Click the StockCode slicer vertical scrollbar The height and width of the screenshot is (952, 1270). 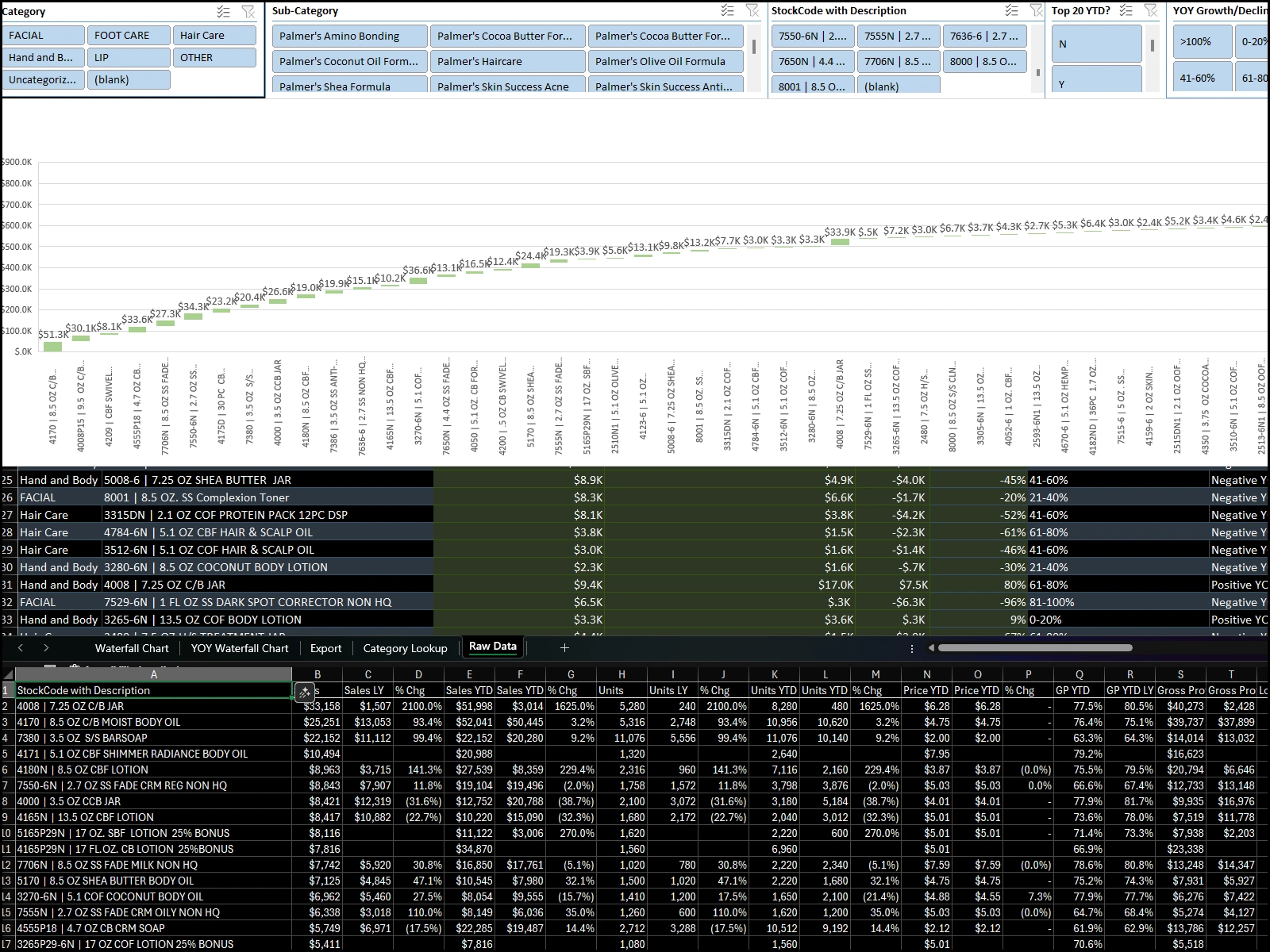tap(1037, 72)
